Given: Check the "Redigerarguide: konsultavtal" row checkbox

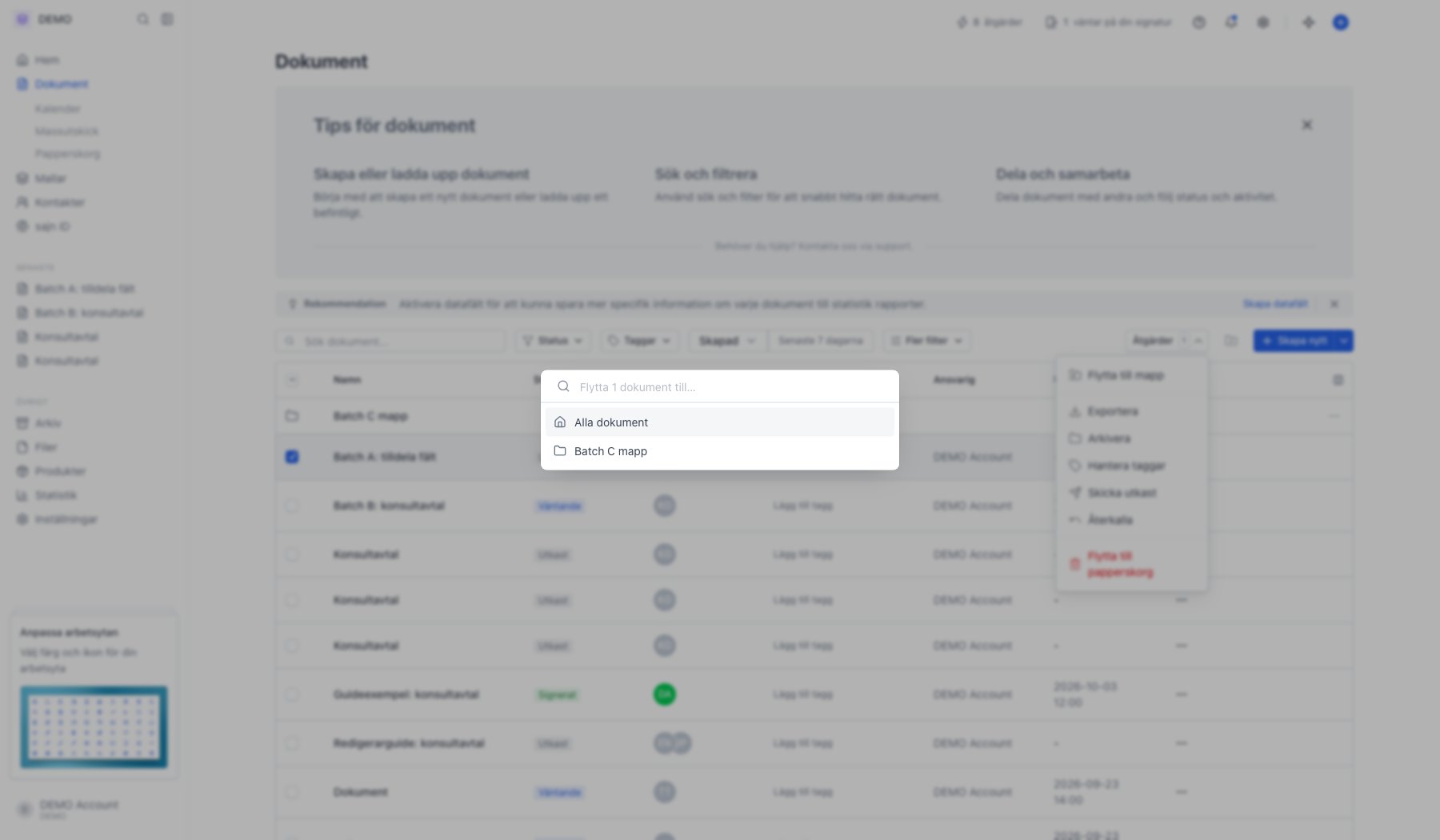Looking at the screenshot, I should pos(292,743).
